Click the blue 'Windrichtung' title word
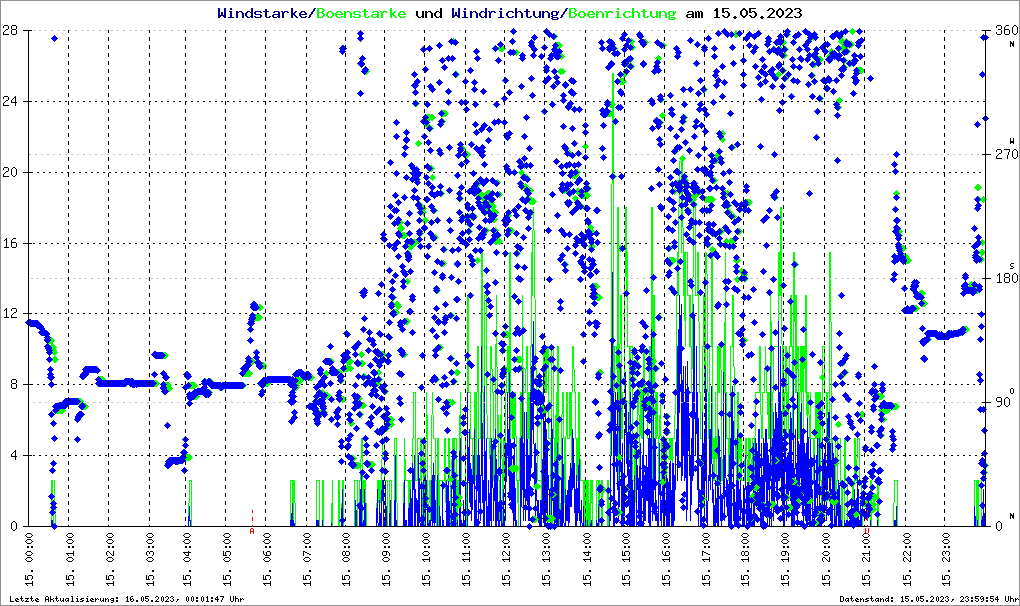Screen dimensions: 1020x606 coord(504,13)
